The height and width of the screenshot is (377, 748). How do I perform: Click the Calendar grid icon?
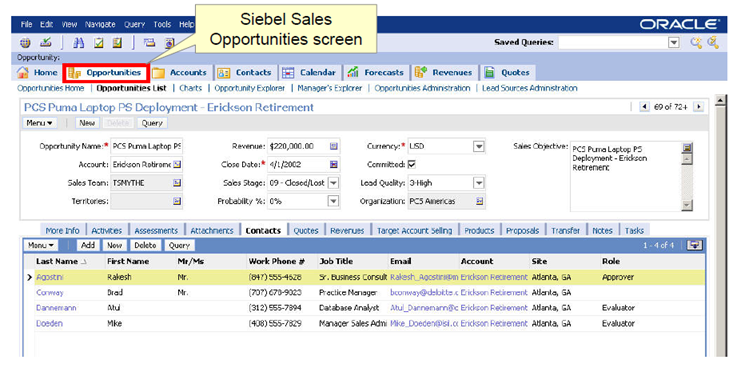click(288, 73)
